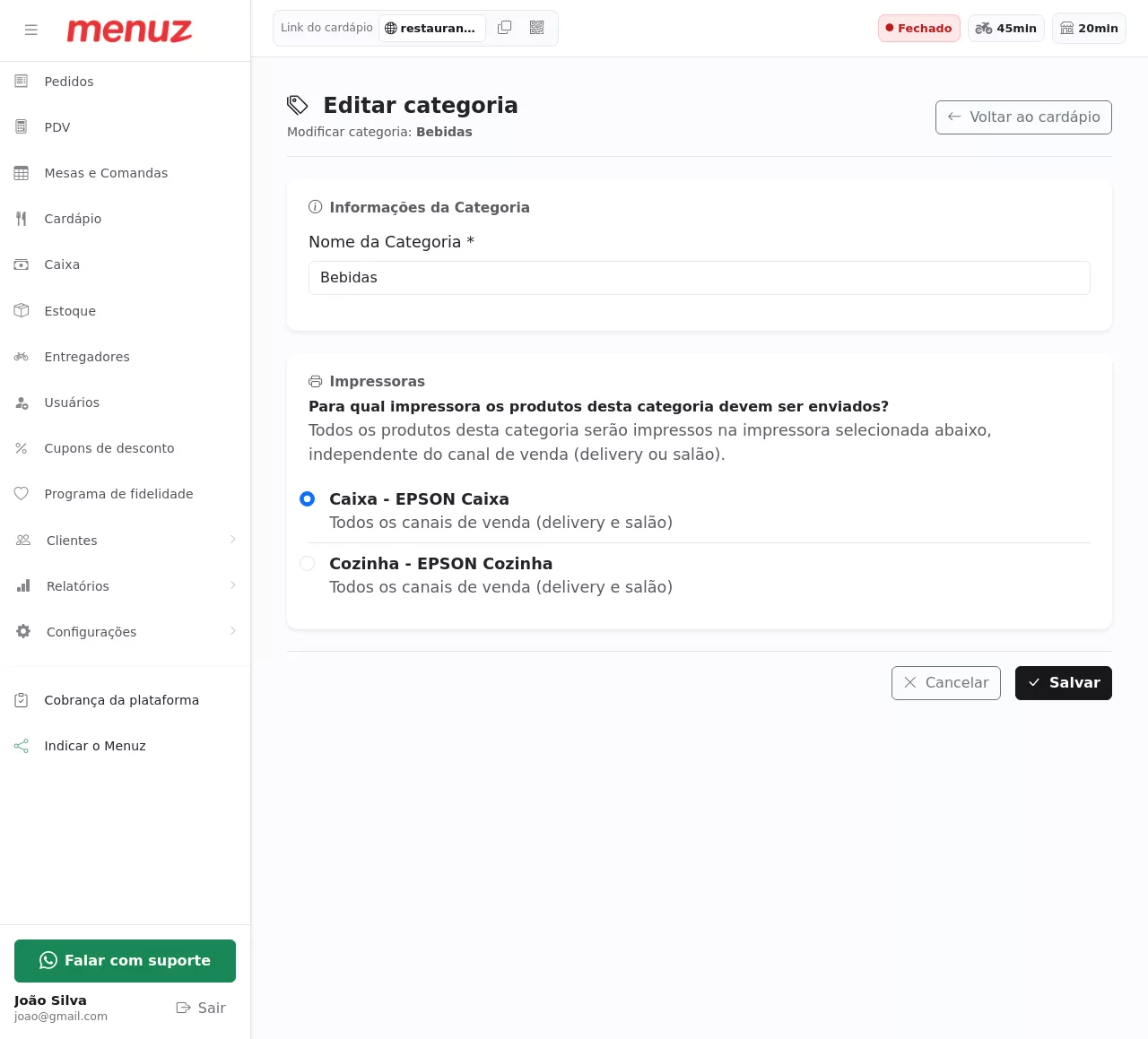Image resolution: width=1148 pixels, height=1039 pixels.
Task: Click the joao@gmail.com email text
Action: tap(61, 1017)
